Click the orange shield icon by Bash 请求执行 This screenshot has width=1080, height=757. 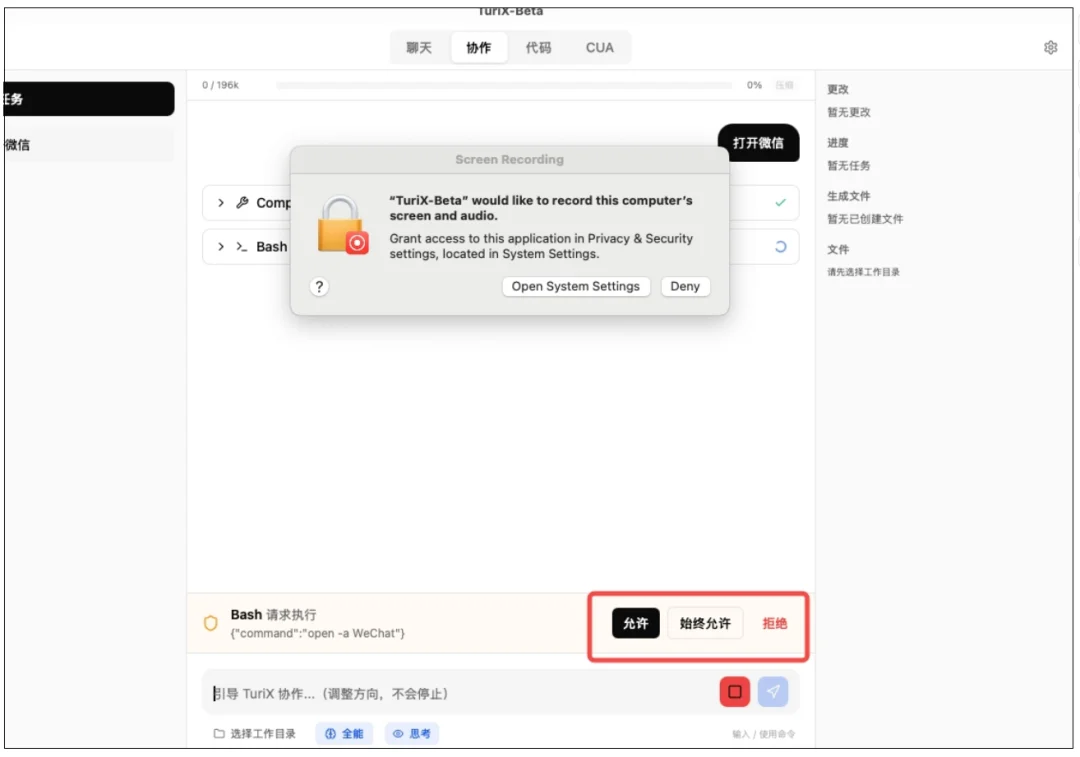(209, 623)
